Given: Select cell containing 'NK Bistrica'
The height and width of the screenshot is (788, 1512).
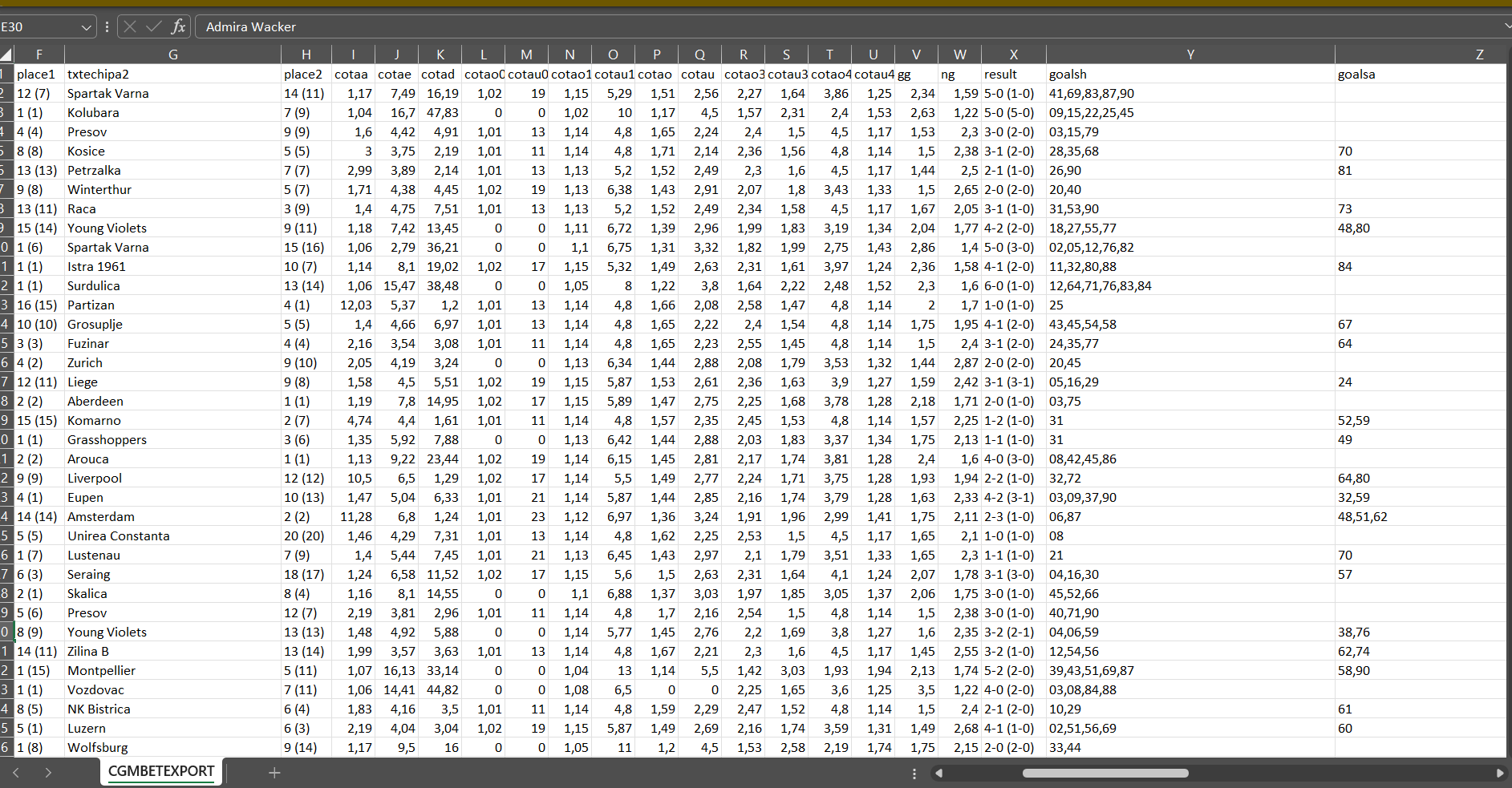Looking at the screenshot, I should point(172,709).
